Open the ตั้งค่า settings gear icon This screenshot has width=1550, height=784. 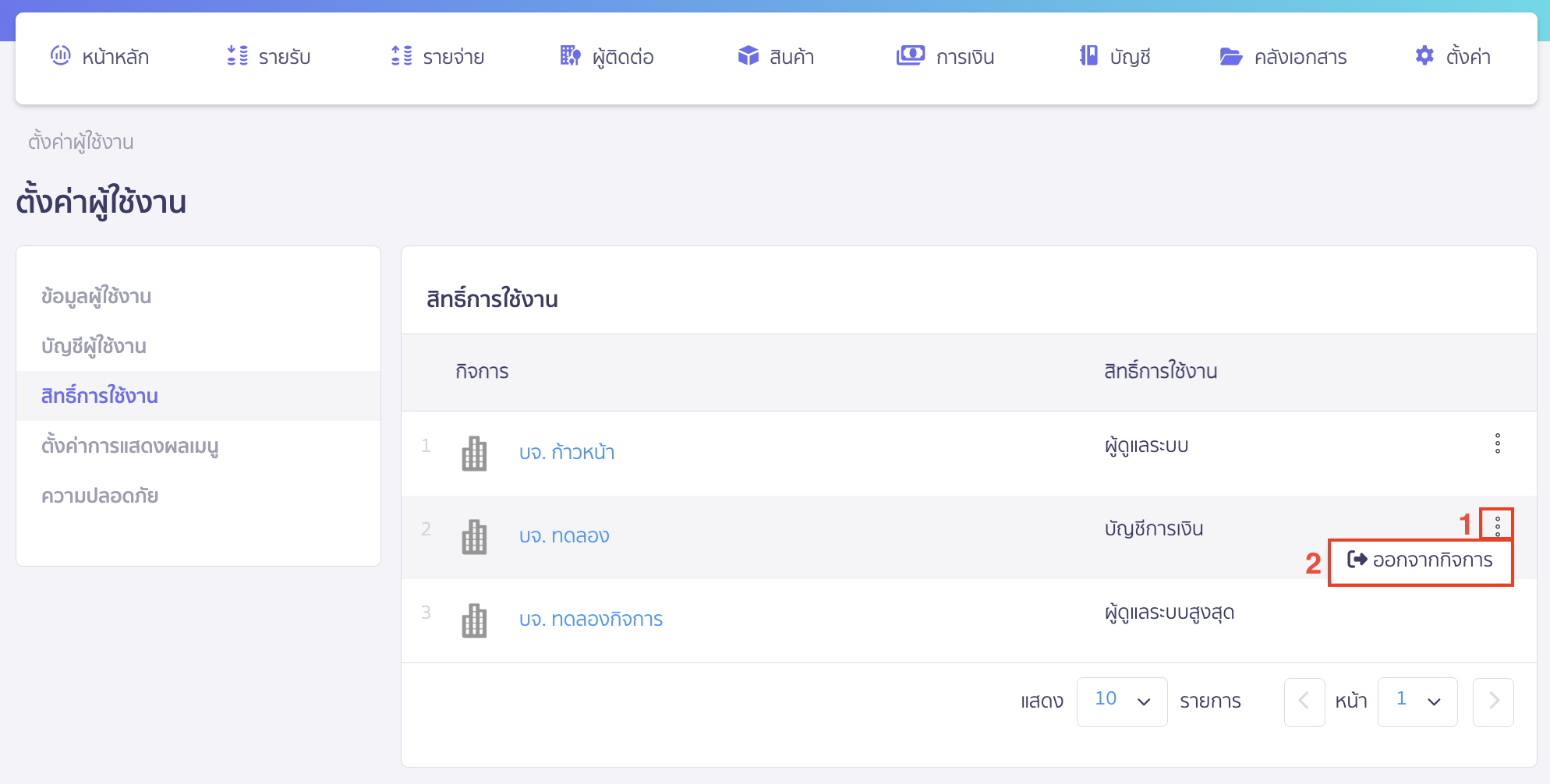1424,55
